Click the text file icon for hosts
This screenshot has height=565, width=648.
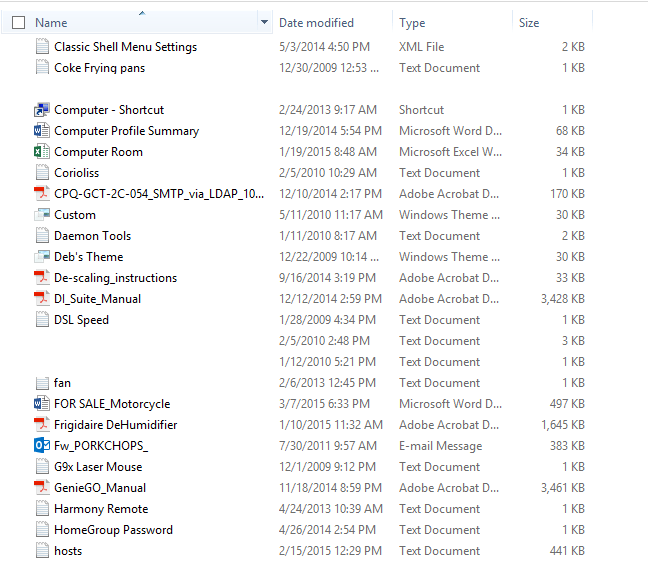coord(41,551)
